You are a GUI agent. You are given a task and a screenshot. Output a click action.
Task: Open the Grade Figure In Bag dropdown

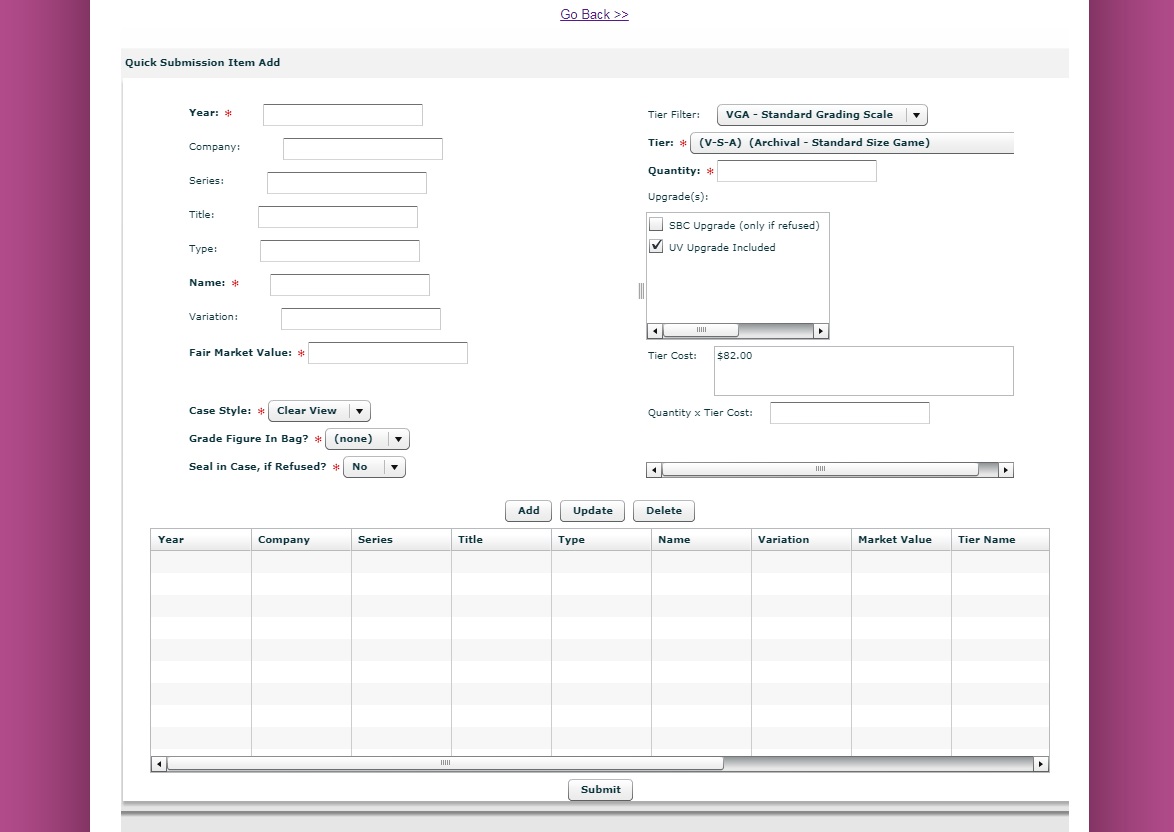367,439
